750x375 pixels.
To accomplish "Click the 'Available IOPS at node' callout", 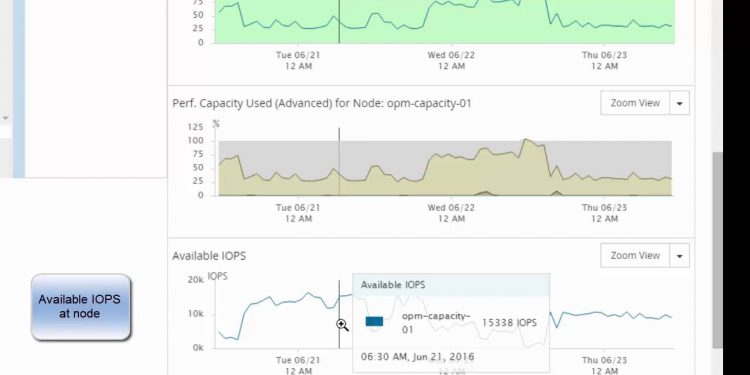I will (81, 307).
